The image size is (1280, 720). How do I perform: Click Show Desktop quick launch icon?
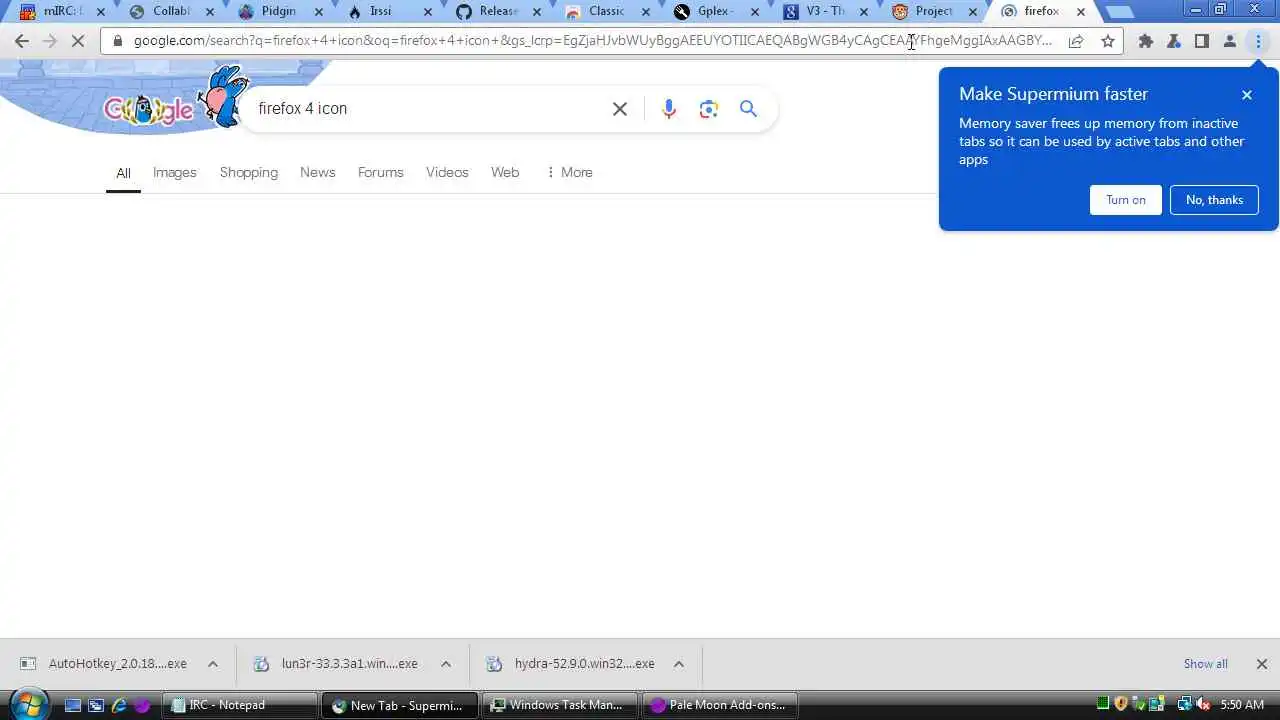pyautogui.click(x=73, y=705)
